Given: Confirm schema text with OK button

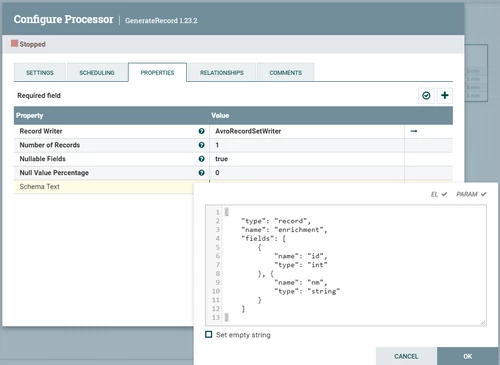Looking at the screenshot, I should [467, 356].
